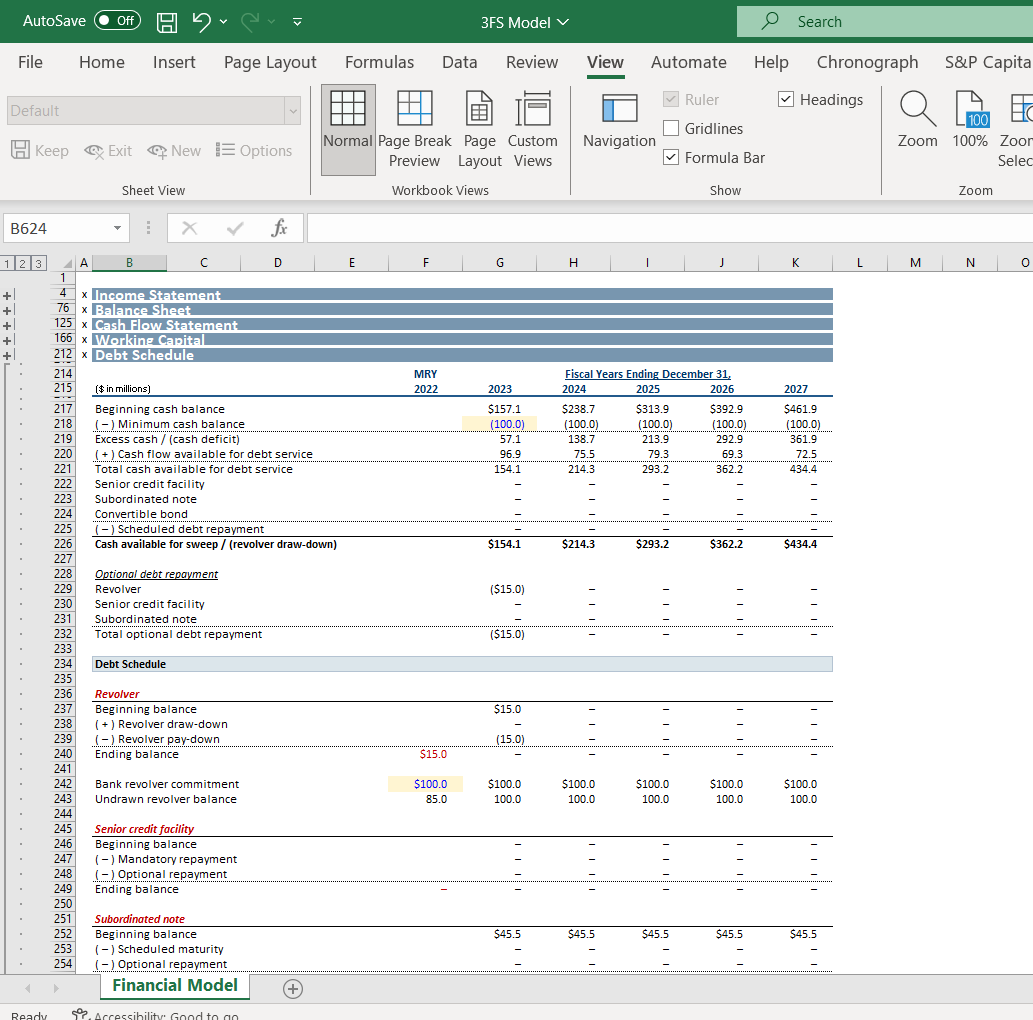Open Custom Views dialog
This screenshot has width=1033, height=1020.
pos(533,128)
